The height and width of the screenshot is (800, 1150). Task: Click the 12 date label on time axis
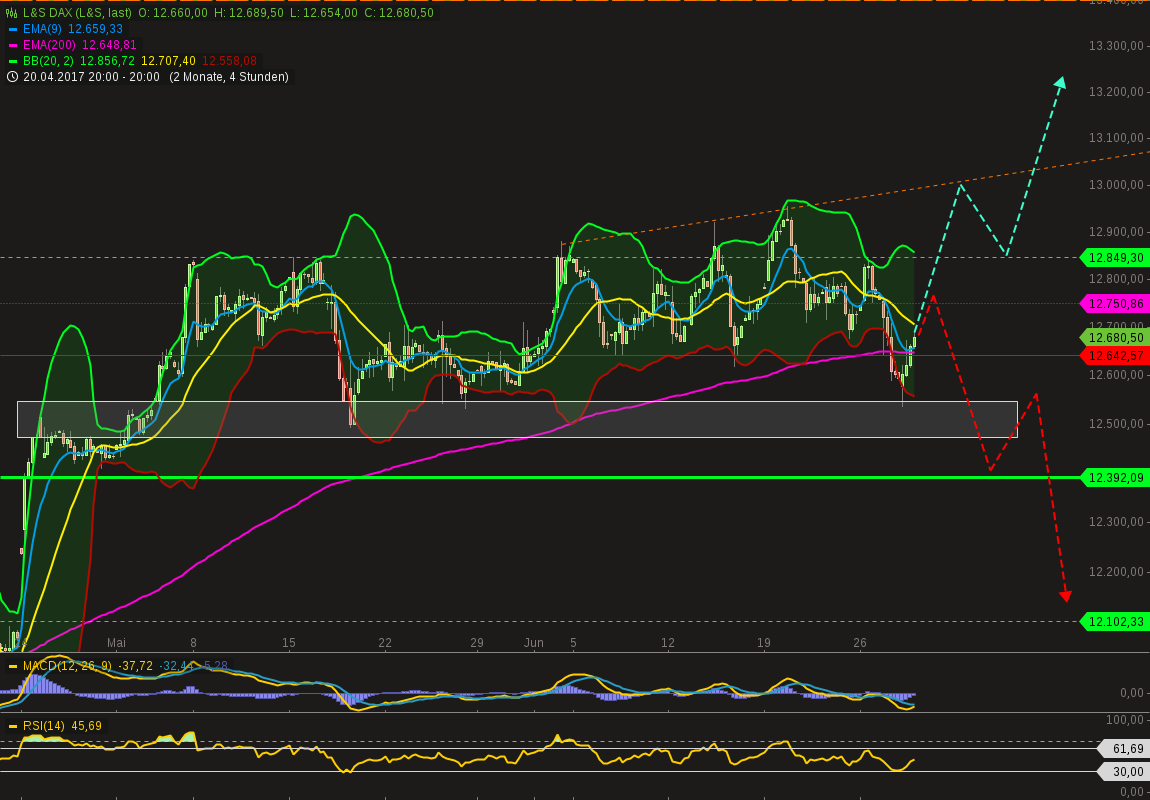[x=667, y=643]
